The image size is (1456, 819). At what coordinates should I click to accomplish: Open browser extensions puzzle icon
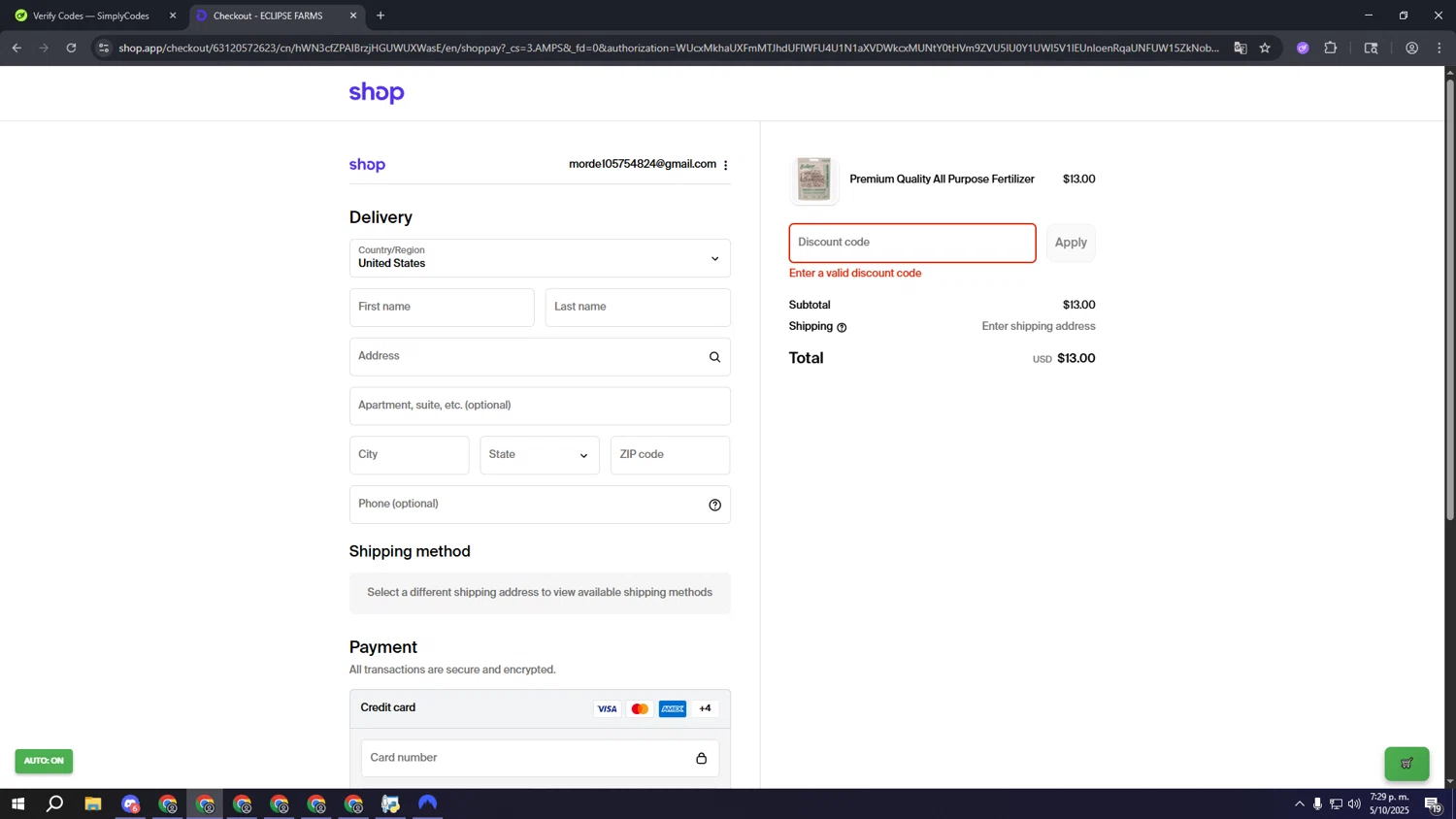click(1331, 48)
